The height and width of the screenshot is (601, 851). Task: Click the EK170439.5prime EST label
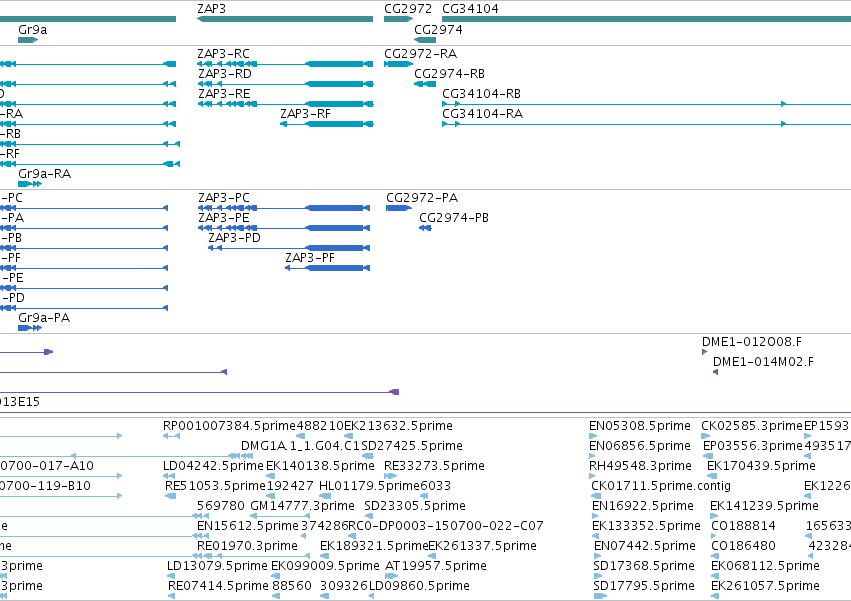click(x=761, y=466)
